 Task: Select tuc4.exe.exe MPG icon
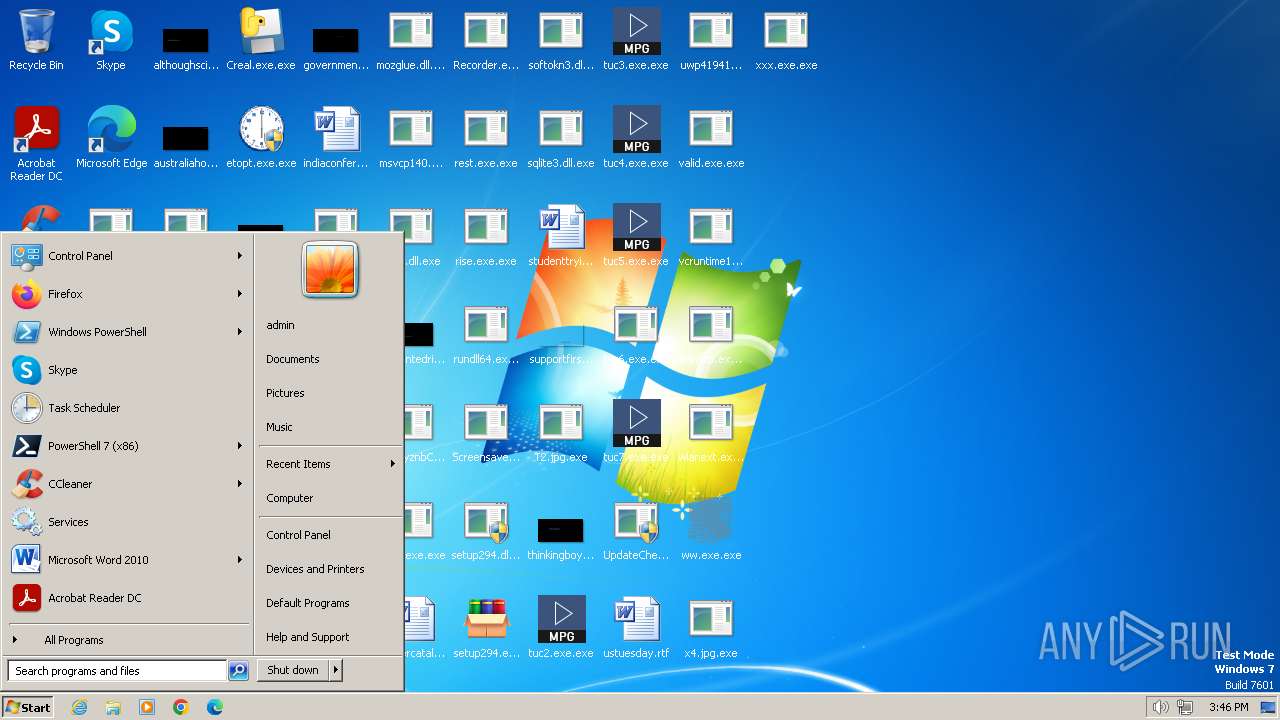(636, 138)
